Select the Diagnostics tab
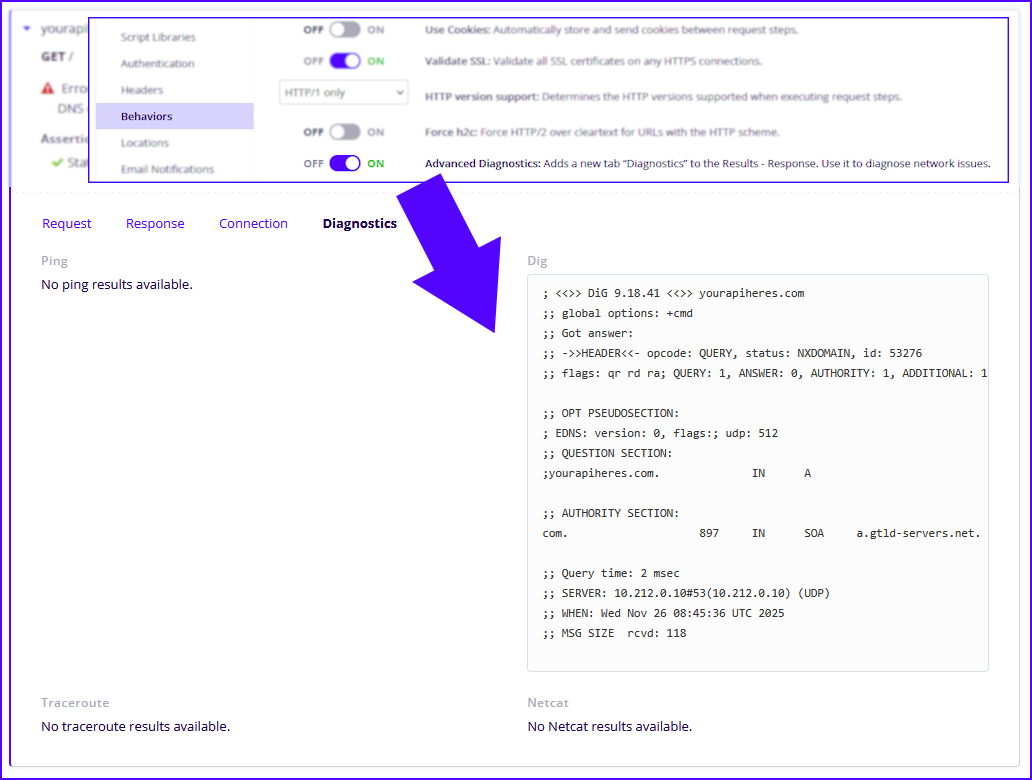This screenshot has height=780, width=1032. tap(359, 224)
